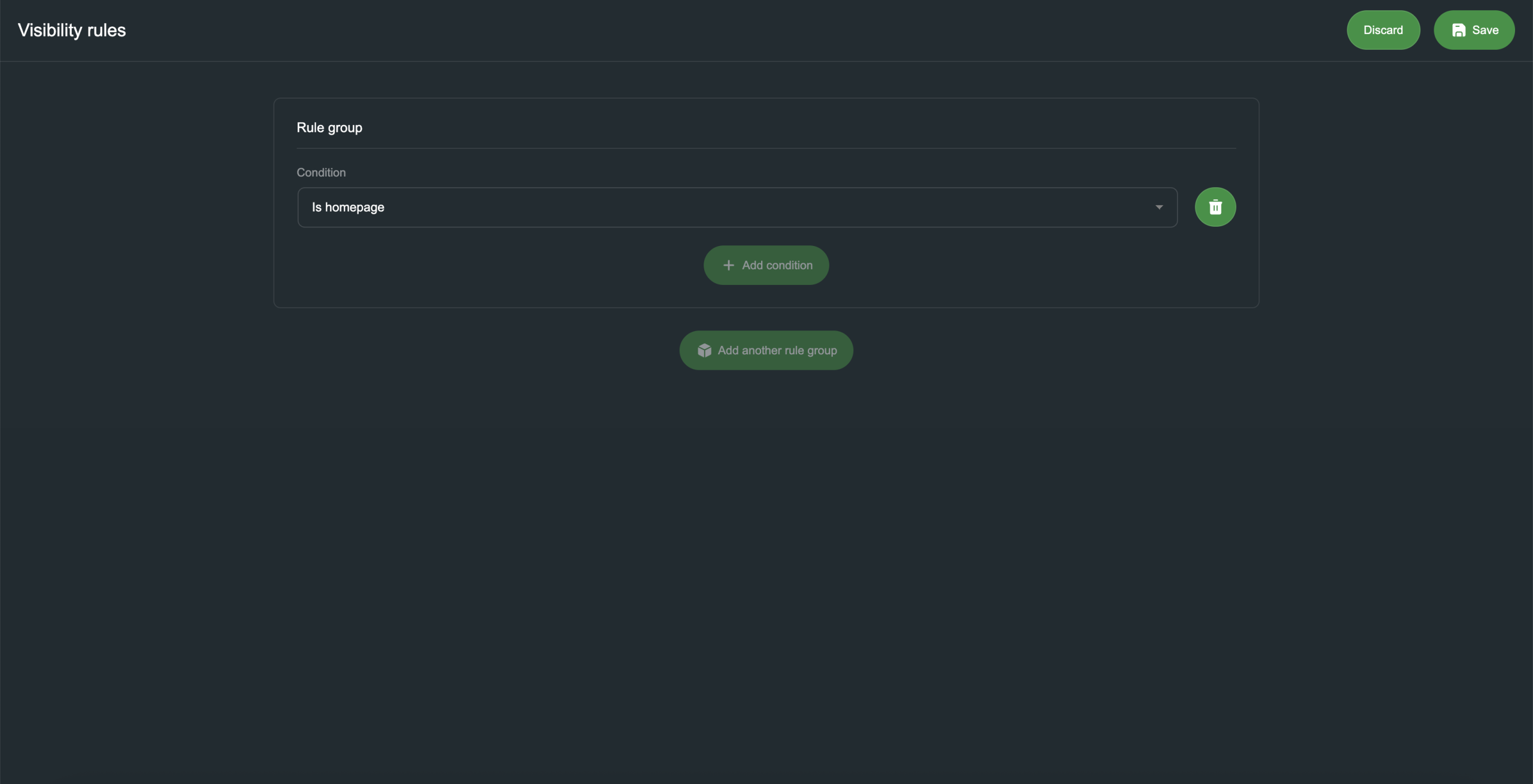Image resolution: width=1533 pixels, height=784 pixels.
Task: Click the plus icon on Add condition
Action: pyautogui.click(x=728, y=265)
